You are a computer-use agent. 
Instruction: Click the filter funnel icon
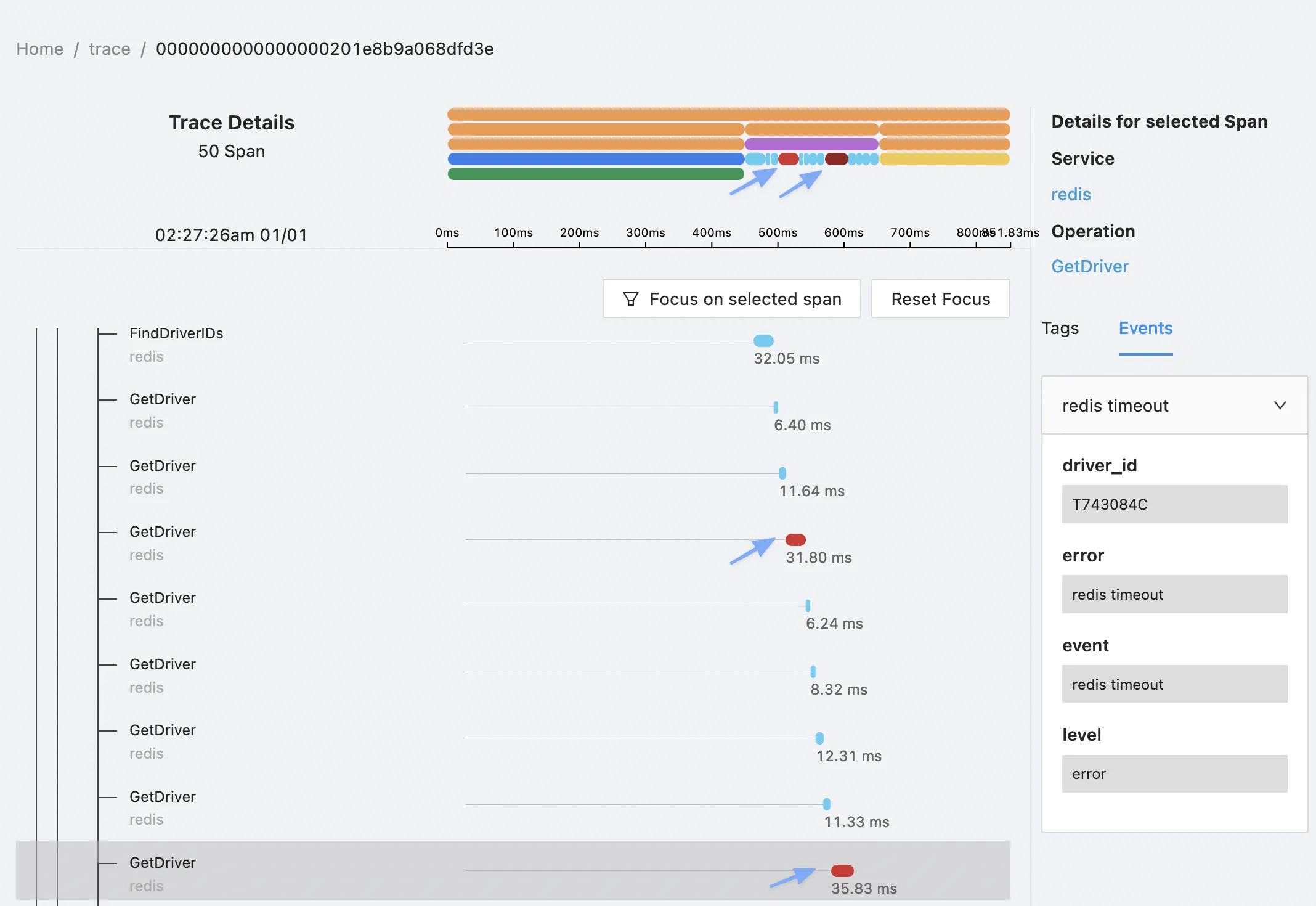(x=630, y=299)
